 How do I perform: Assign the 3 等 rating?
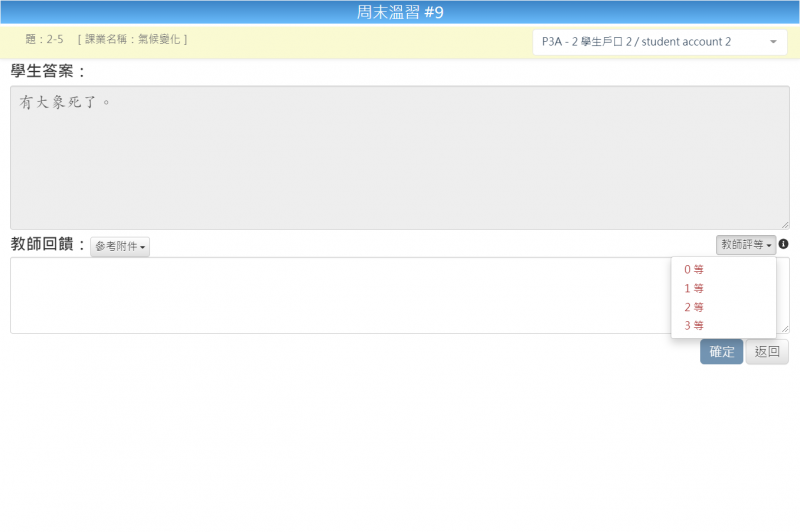(694, 326)
